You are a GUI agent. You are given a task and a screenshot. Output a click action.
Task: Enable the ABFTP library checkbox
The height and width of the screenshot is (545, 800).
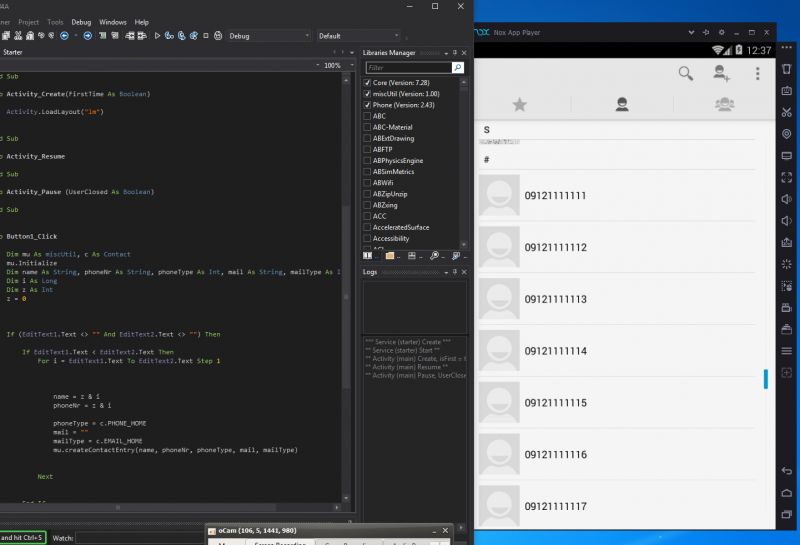367,149
